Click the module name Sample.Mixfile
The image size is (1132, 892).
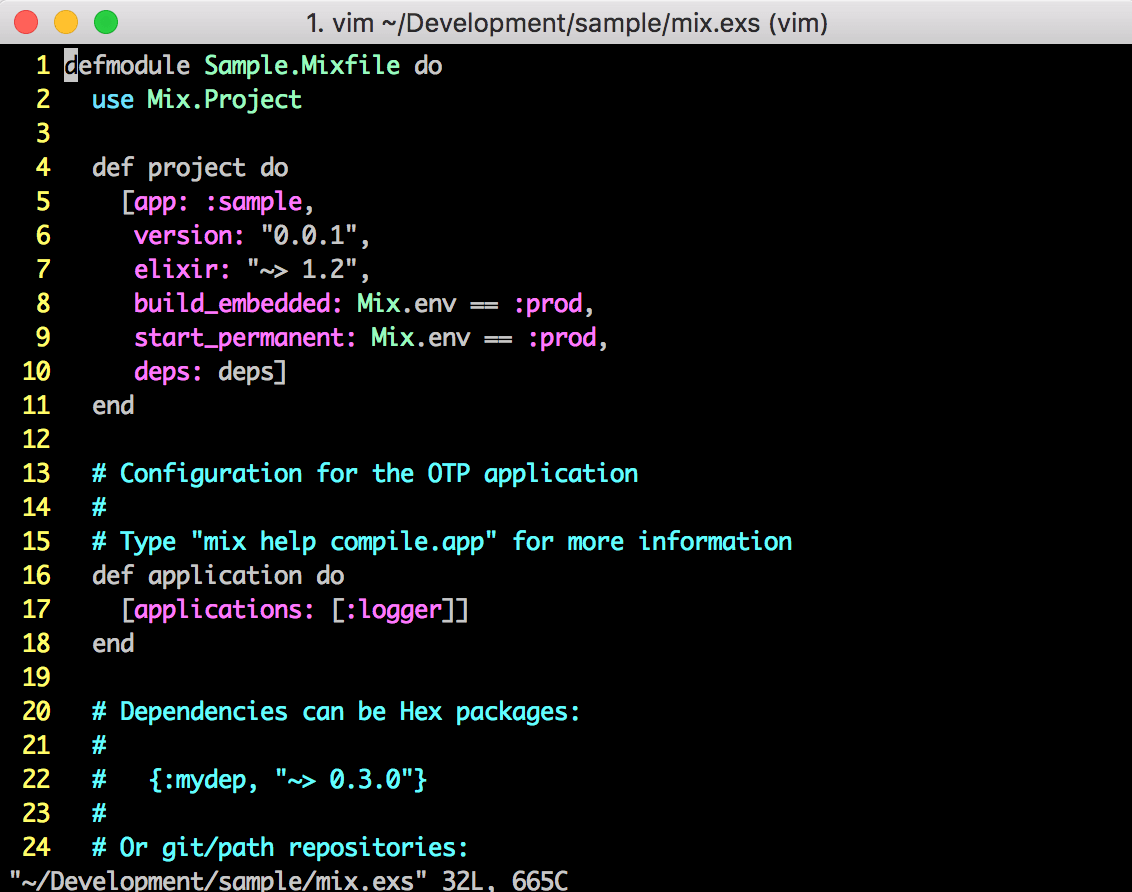301,65
